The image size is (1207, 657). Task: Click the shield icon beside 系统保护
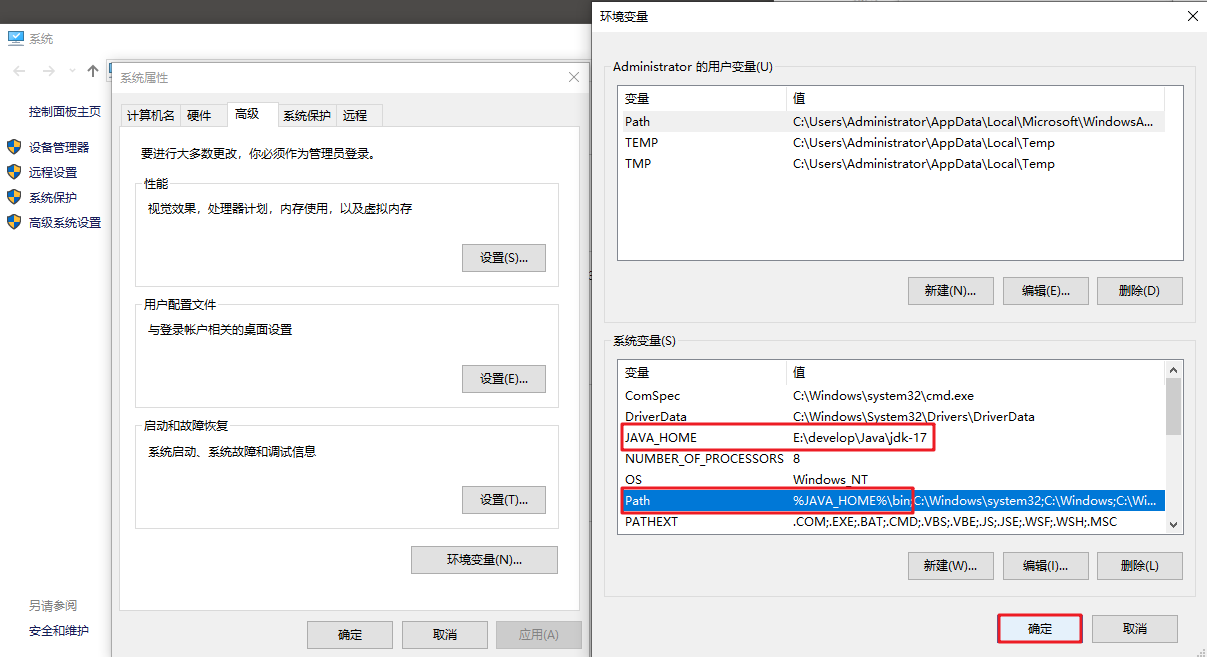pos(14,197)
